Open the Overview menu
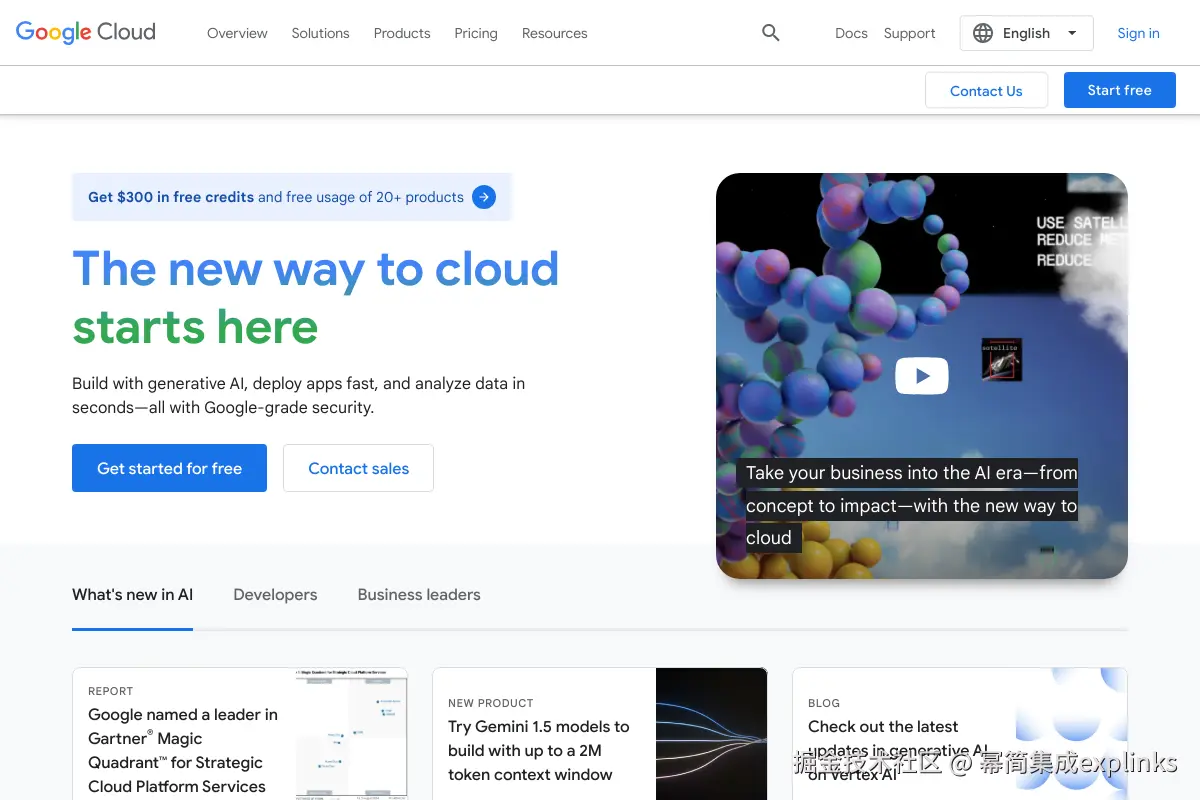This screenshot has width=1200, height=800. tap(237, 33)
